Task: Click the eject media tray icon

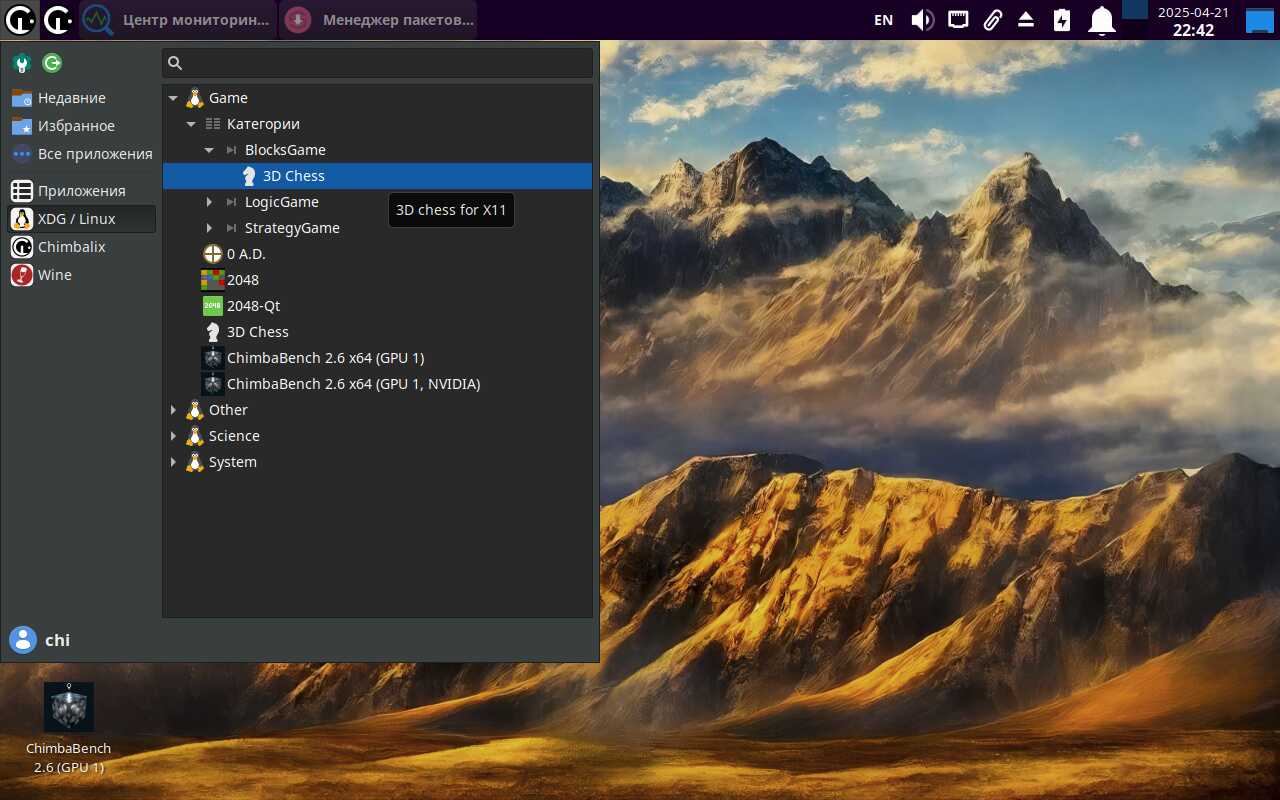Action: 1026,20
